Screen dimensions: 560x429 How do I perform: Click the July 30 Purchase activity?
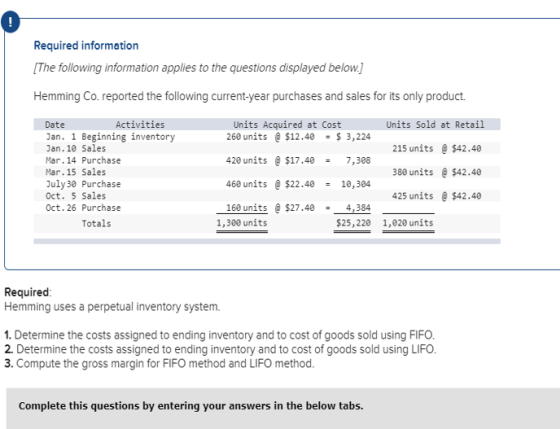[101, 184]
